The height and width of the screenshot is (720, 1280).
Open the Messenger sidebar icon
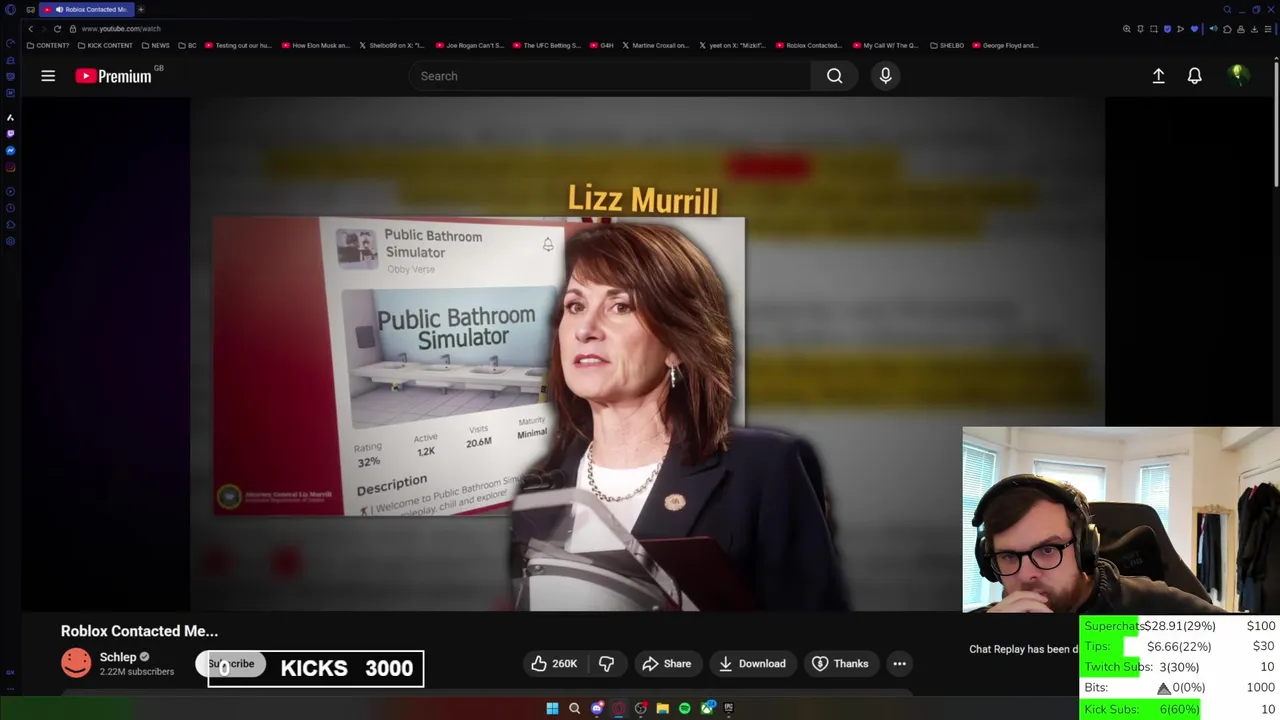[10, 150]
